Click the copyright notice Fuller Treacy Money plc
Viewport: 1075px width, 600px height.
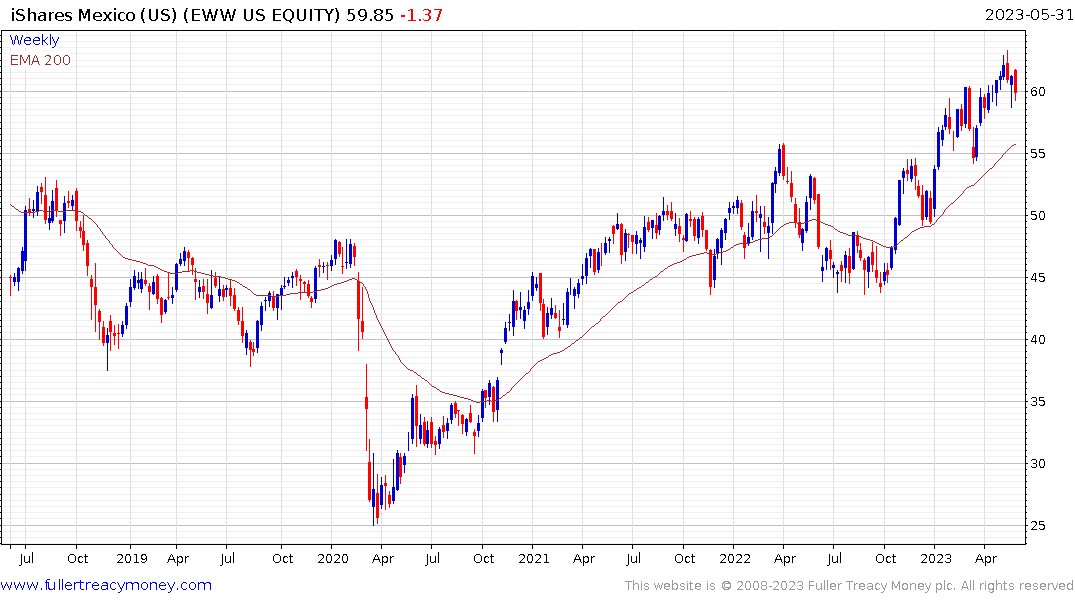point(882,586)
